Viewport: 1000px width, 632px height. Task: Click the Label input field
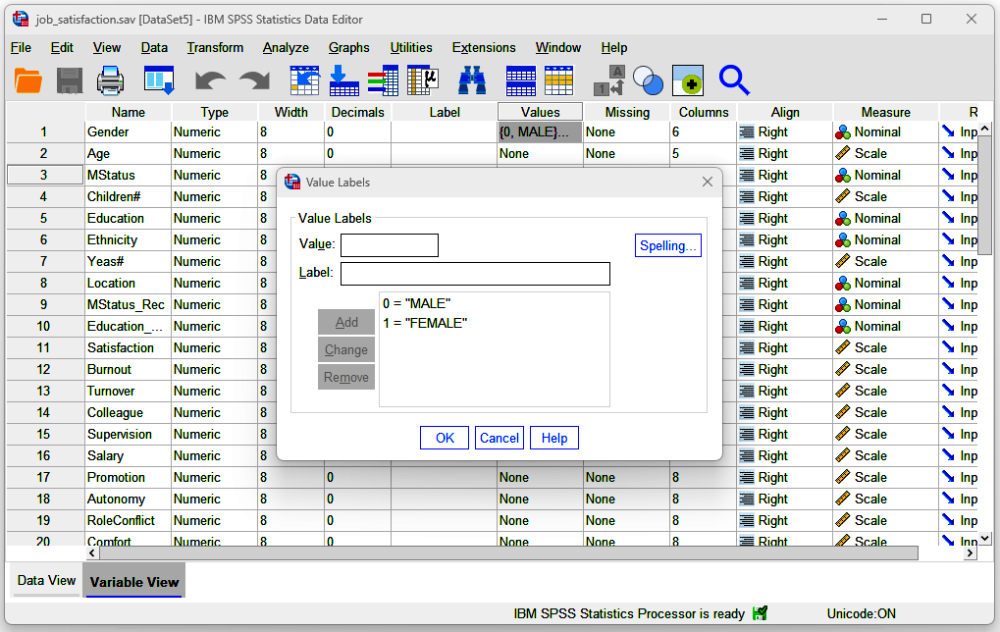[475, 273]
